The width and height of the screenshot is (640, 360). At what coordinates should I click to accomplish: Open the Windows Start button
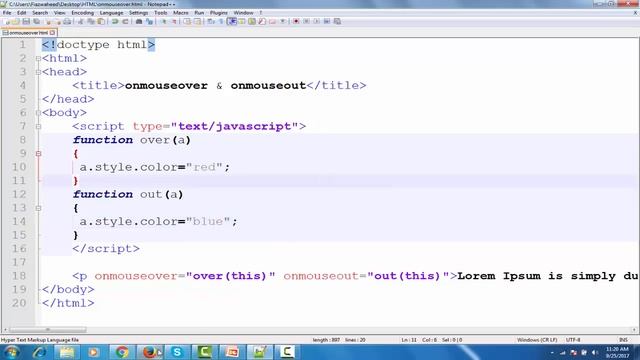pyautogui.click(x=11, y=352)
